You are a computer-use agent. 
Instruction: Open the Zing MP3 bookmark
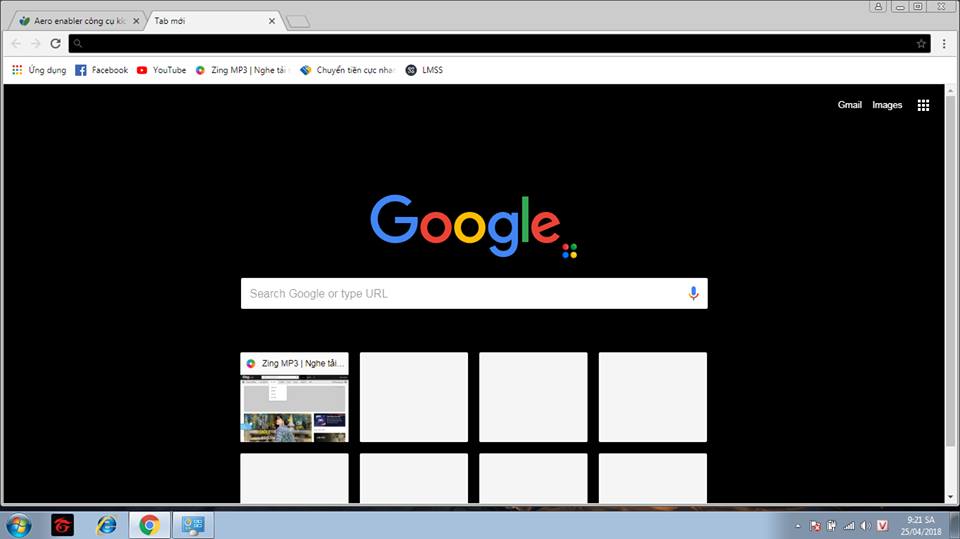[x=242, y=70]
